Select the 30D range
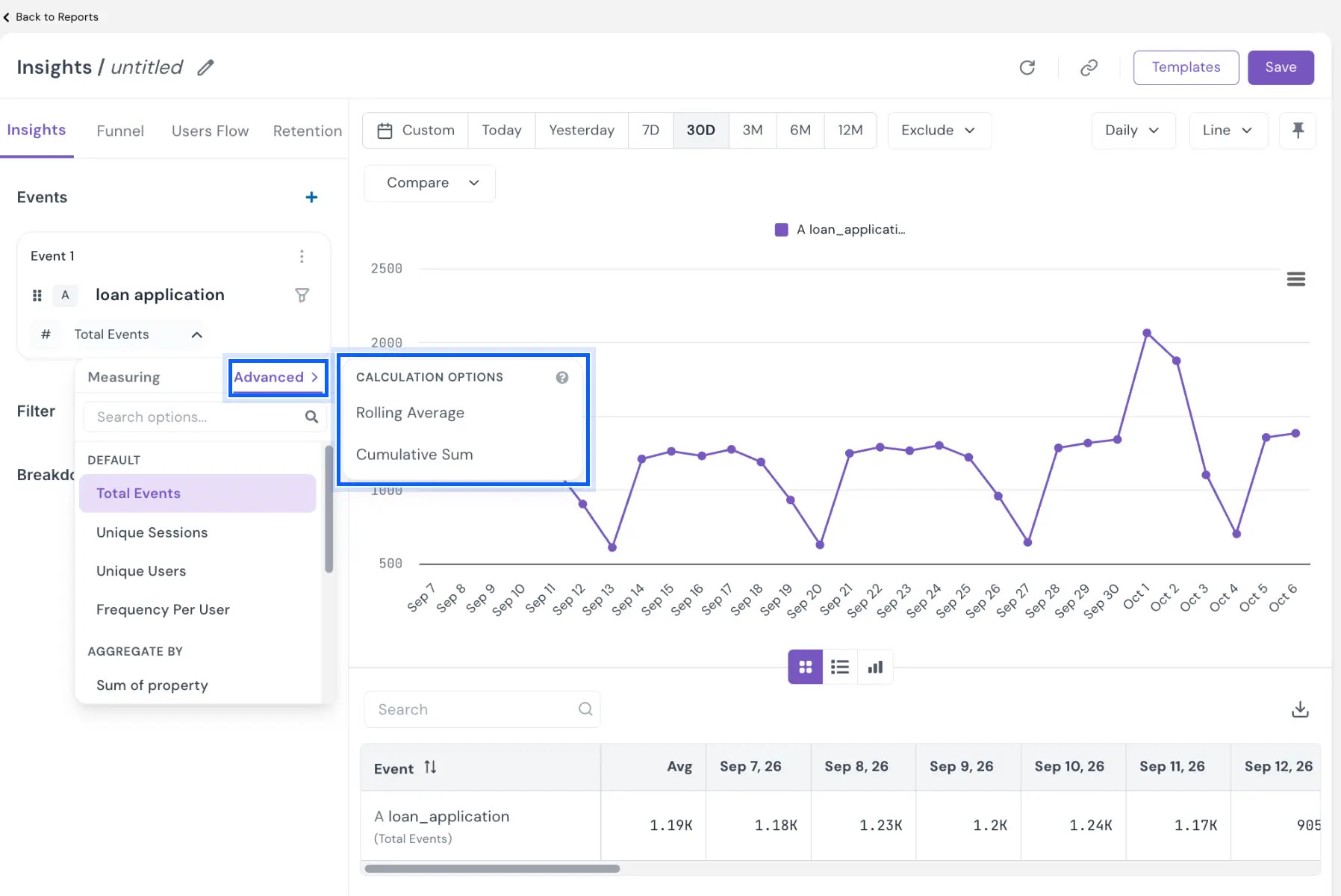This screenshot has height=896, width=1341. tap(701, 131)
